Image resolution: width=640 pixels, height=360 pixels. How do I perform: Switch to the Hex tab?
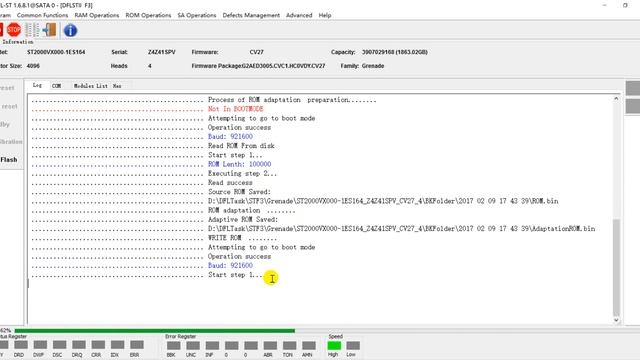tap(117, 86)
